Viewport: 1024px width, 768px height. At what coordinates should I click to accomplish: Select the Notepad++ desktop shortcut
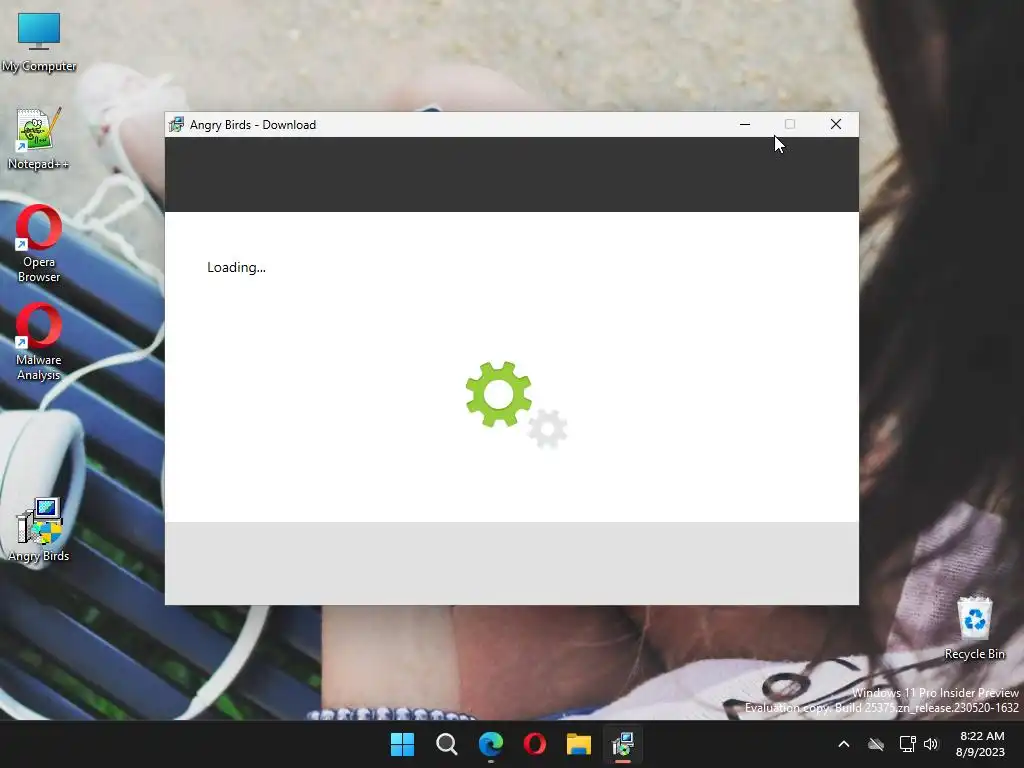[39, 139]
